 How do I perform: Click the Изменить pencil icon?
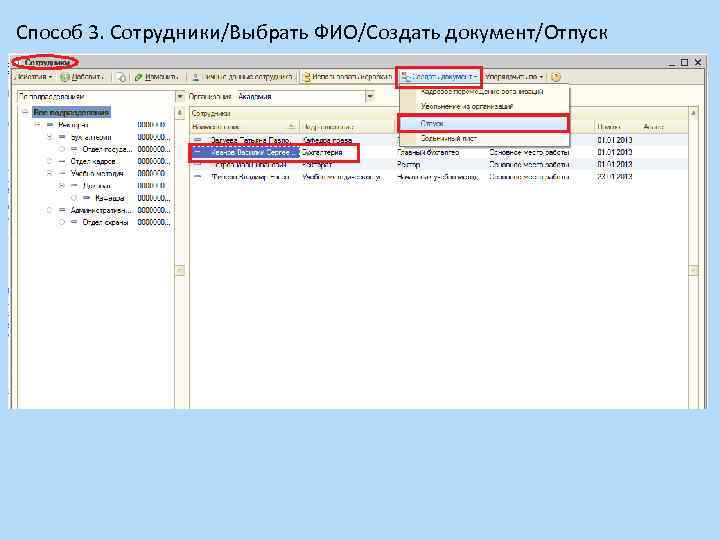(x=138, y=77)
